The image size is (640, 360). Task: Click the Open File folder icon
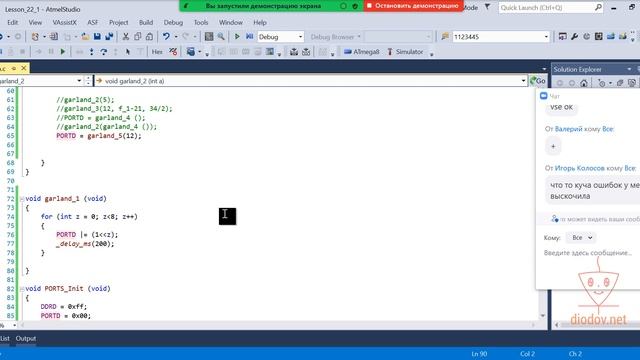pos(85,37)
